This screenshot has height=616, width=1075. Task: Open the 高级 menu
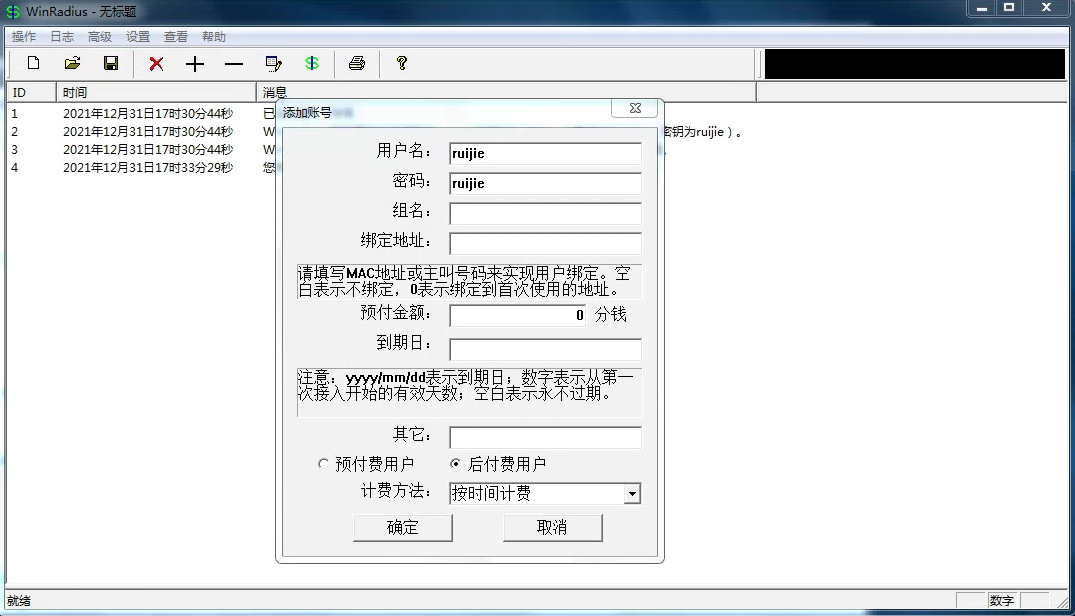tap(99, 37)
